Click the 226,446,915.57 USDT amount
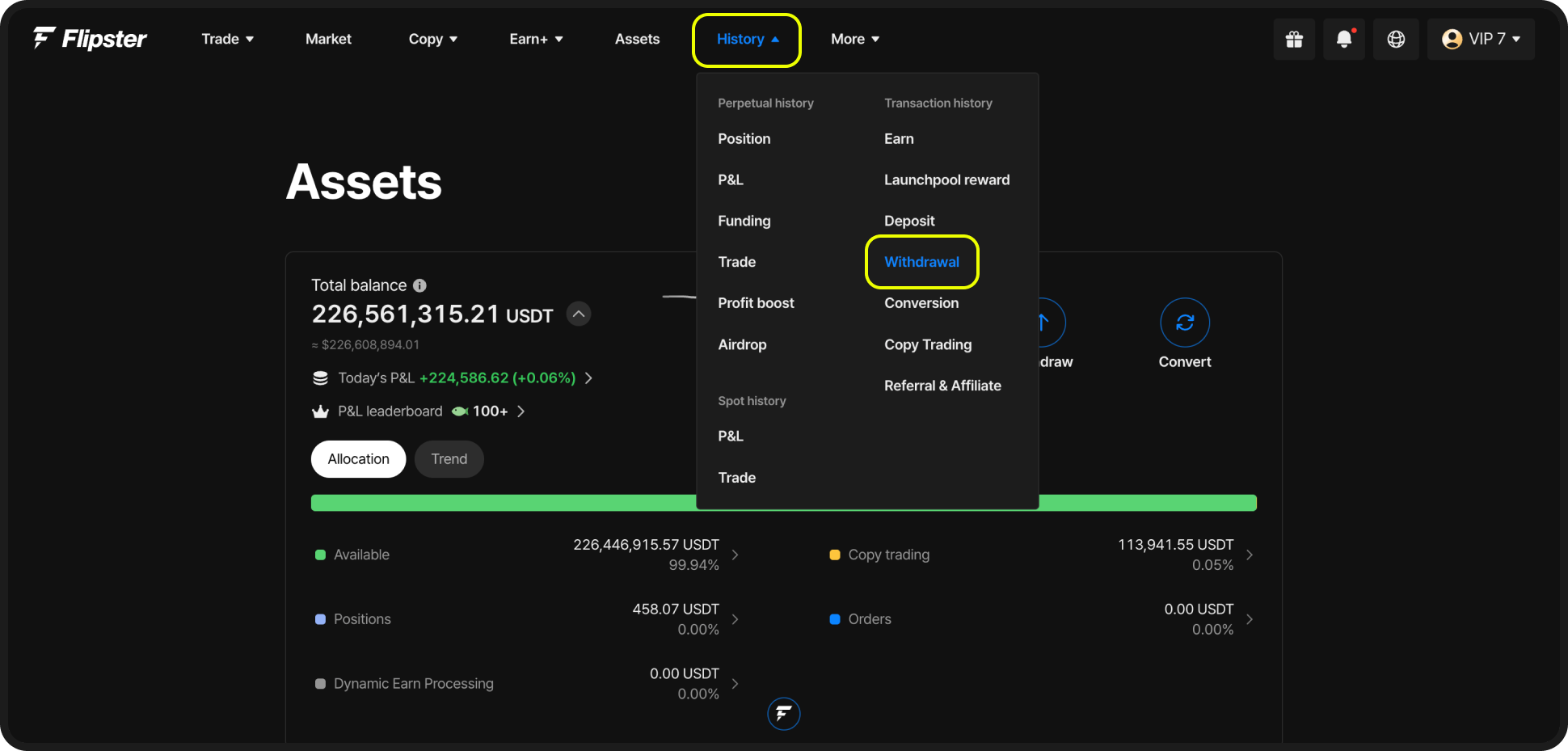The image size is (1568, 751). click(646, 545)
